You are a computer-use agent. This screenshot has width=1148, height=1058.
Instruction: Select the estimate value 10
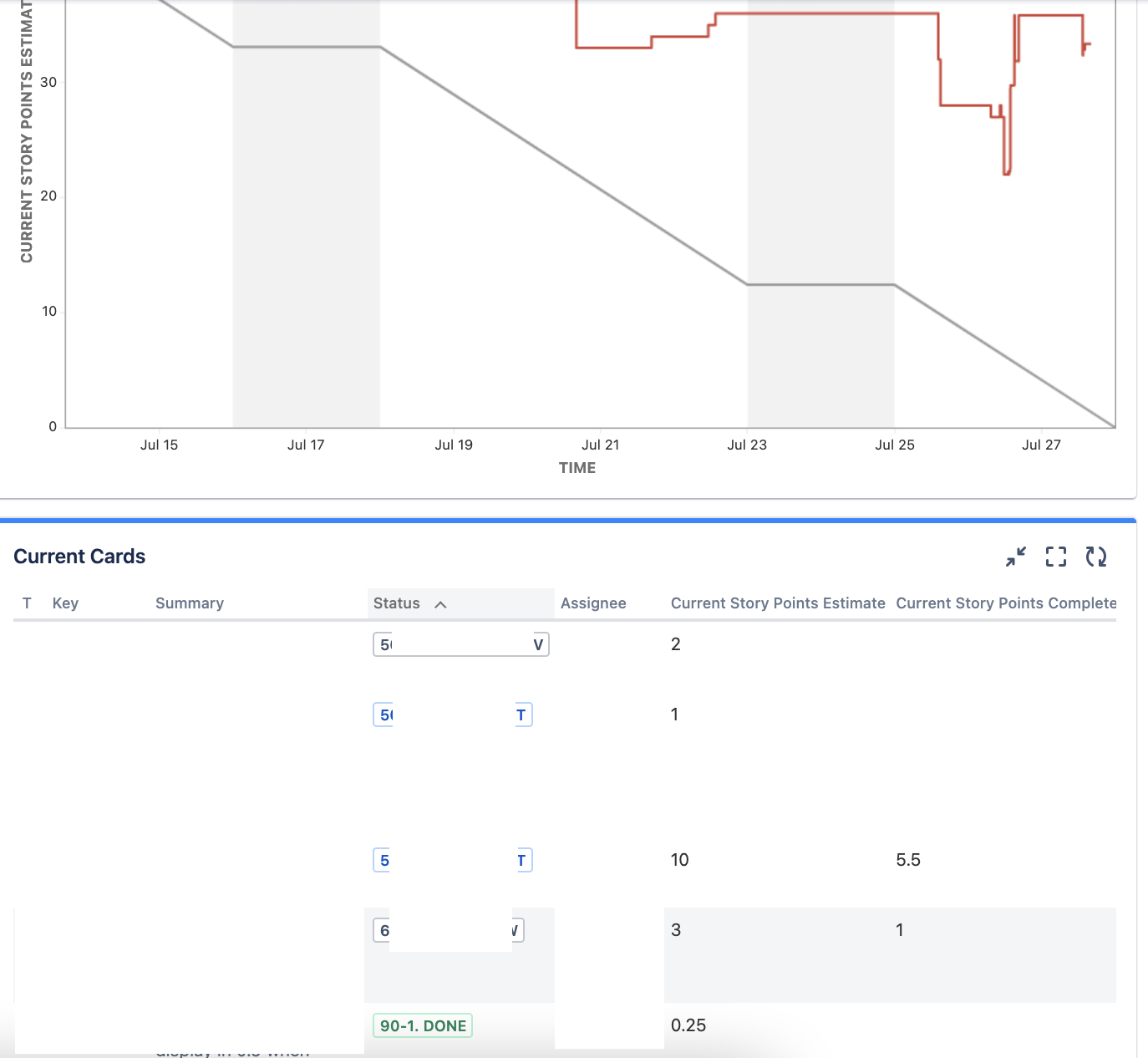(x=680, y=860)
